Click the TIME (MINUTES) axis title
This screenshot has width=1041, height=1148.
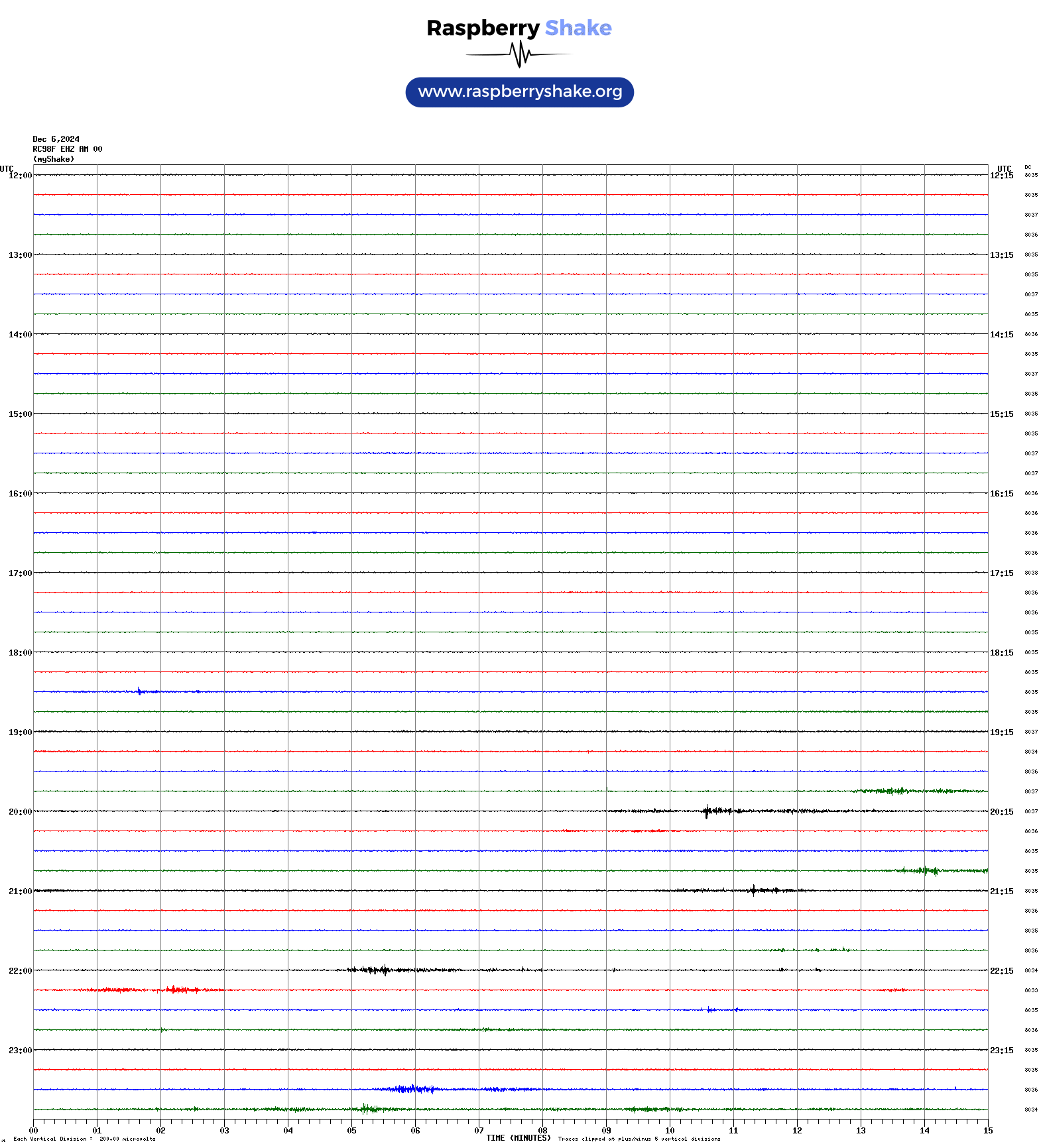tap(519, 1138)
